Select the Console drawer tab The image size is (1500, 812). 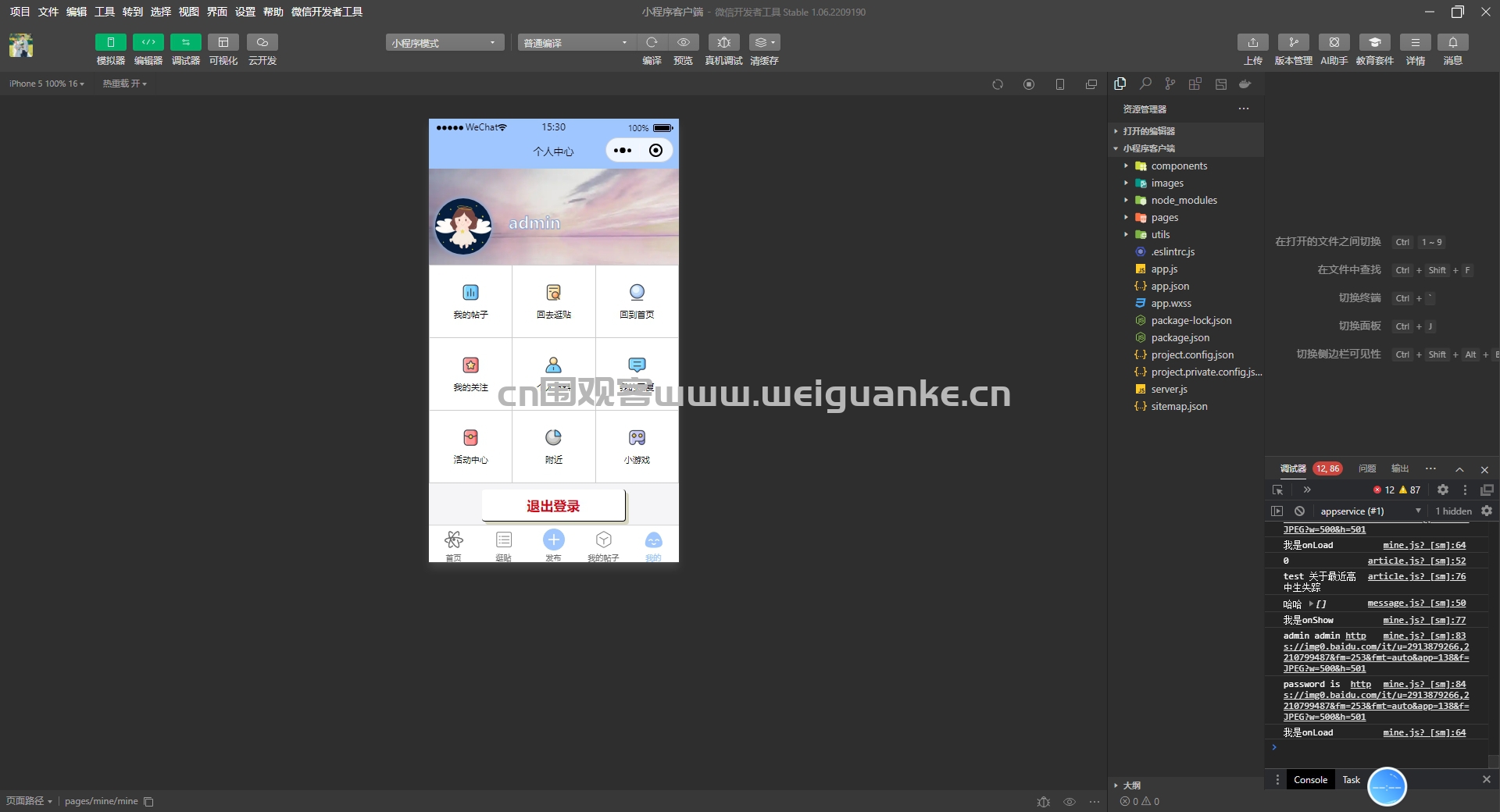pyautogui.click(x=1310, y=779)
